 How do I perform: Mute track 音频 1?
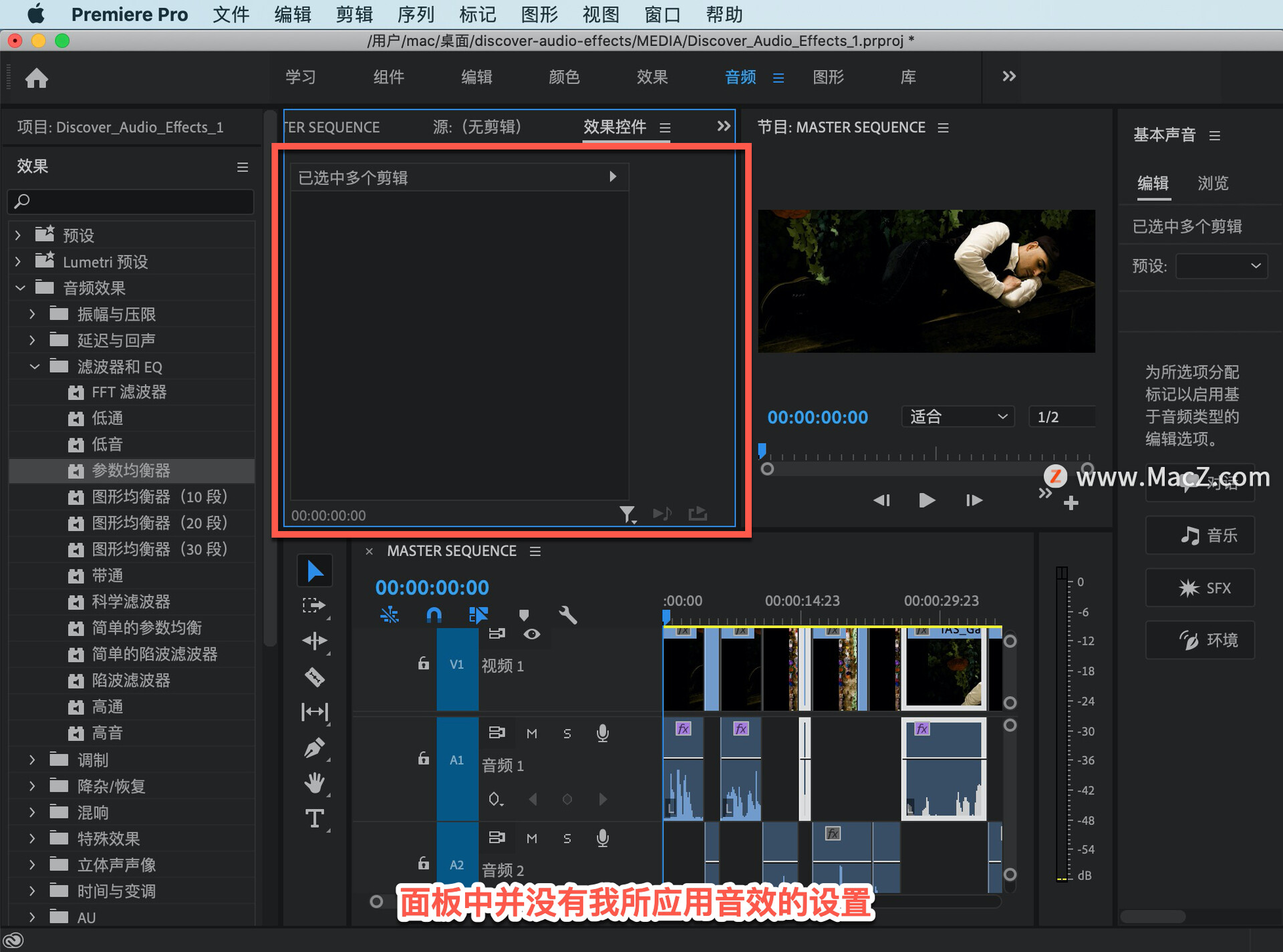pos(532,734)
